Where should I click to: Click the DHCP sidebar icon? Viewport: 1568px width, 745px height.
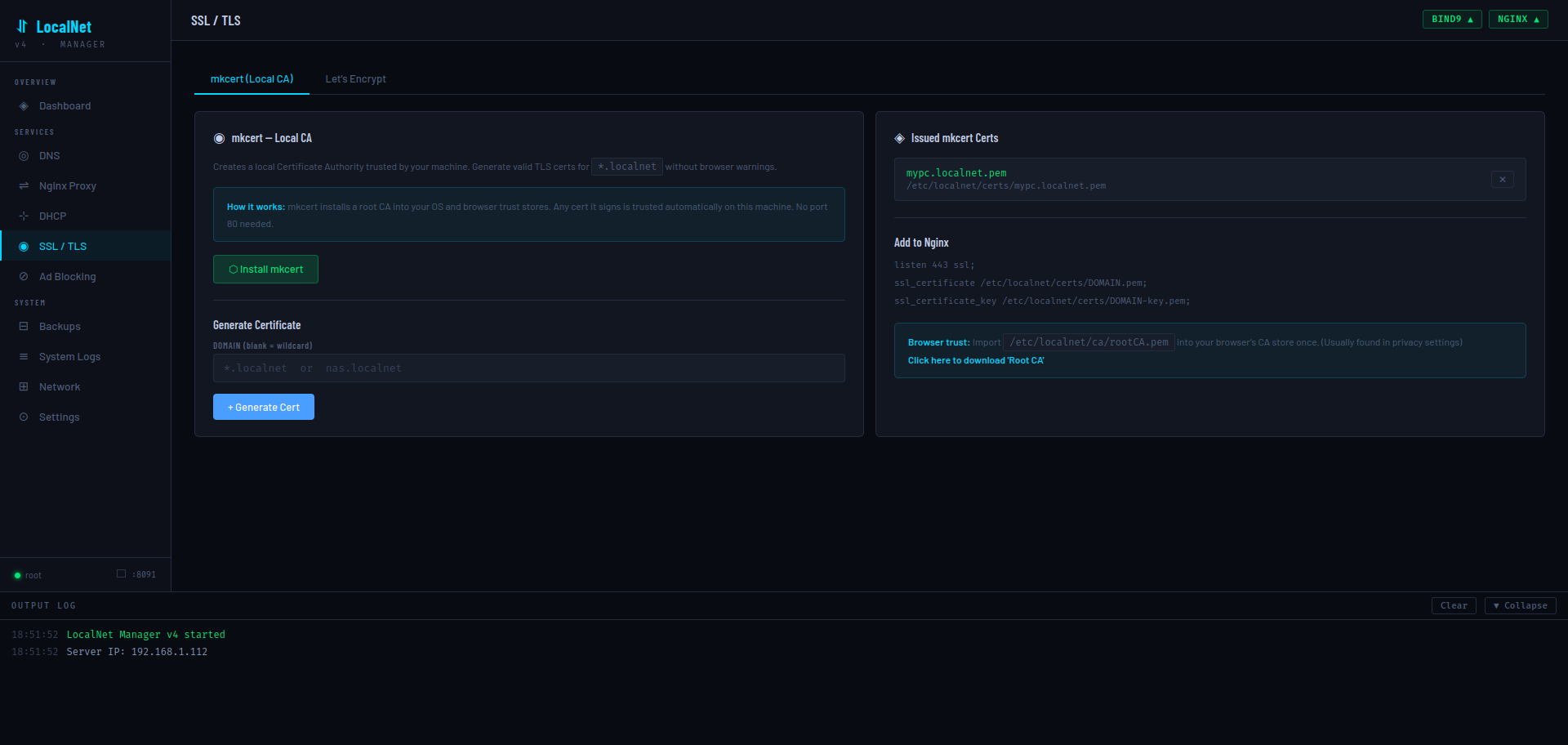pyautogui.click(x=24, y=216)
